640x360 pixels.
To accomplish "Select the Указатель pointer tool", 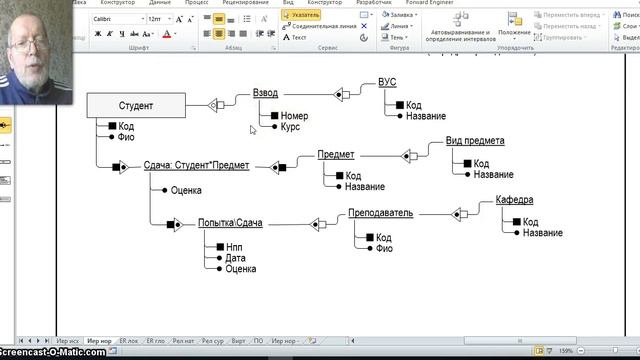I will [x=301, y=15].
